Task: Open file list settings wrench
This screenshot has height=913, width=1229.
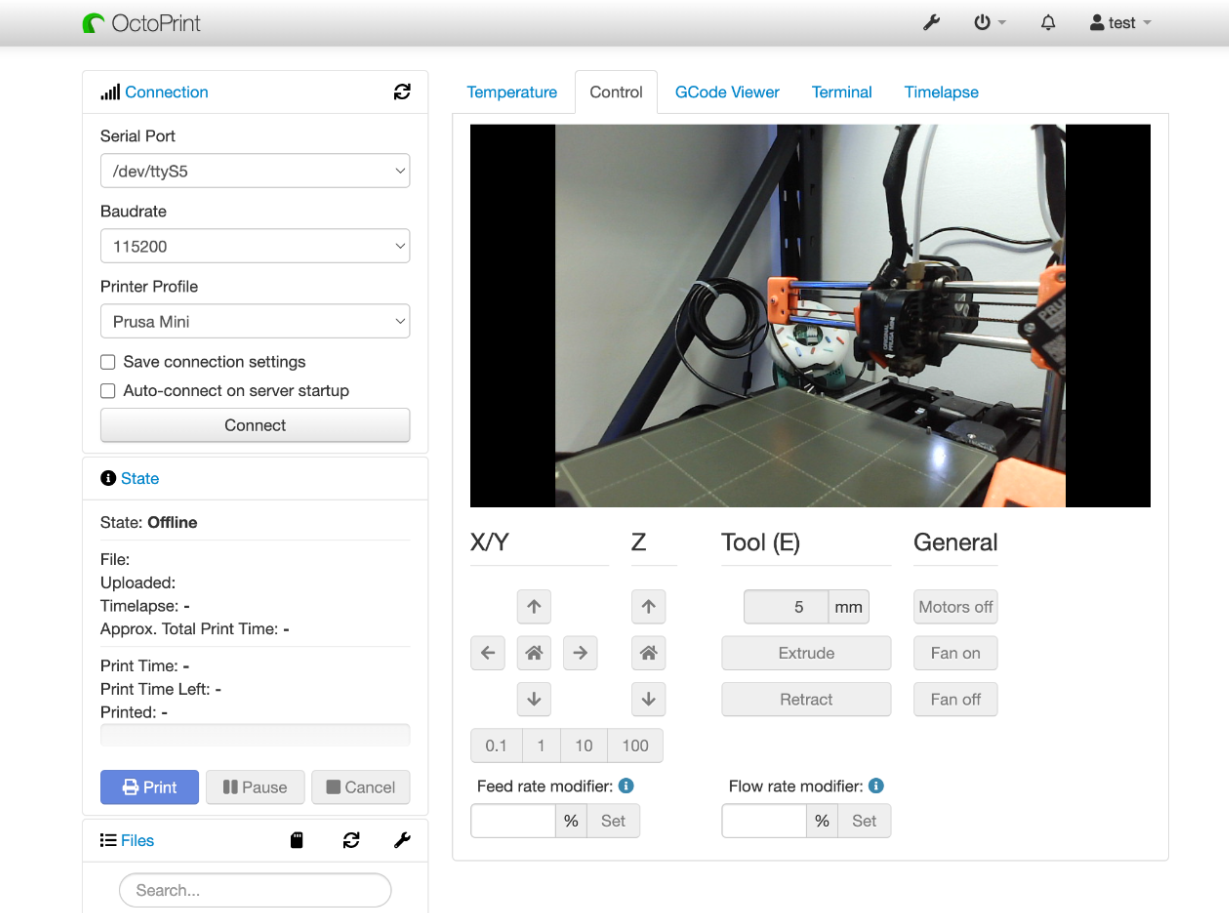Action: pos(402,840)
